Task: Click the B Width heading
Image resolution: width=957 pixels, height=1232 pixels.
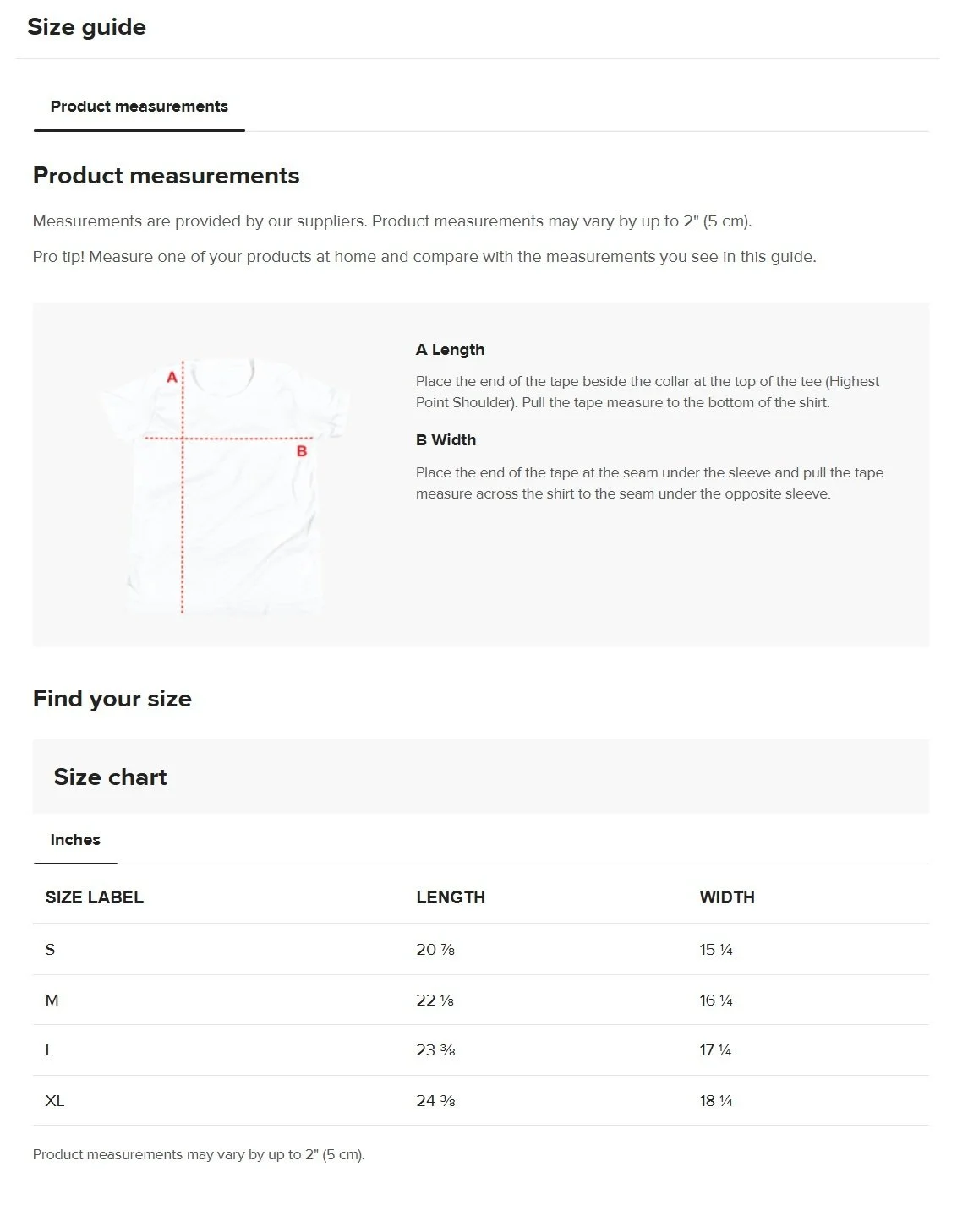Action: coord(446,440)
